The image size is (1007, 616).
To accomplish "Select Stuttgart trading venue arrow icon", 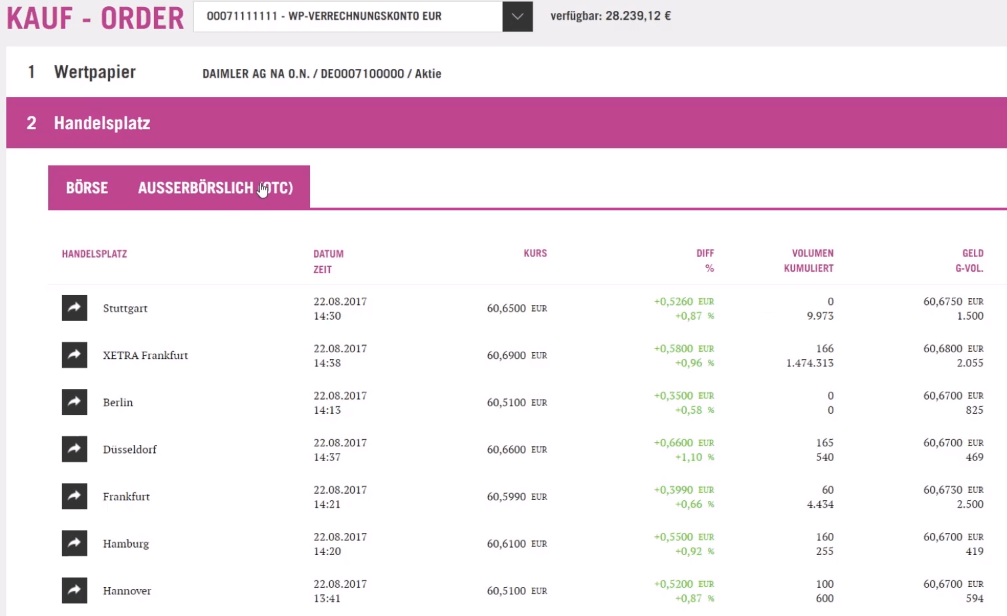I will (x=74, y=308).
